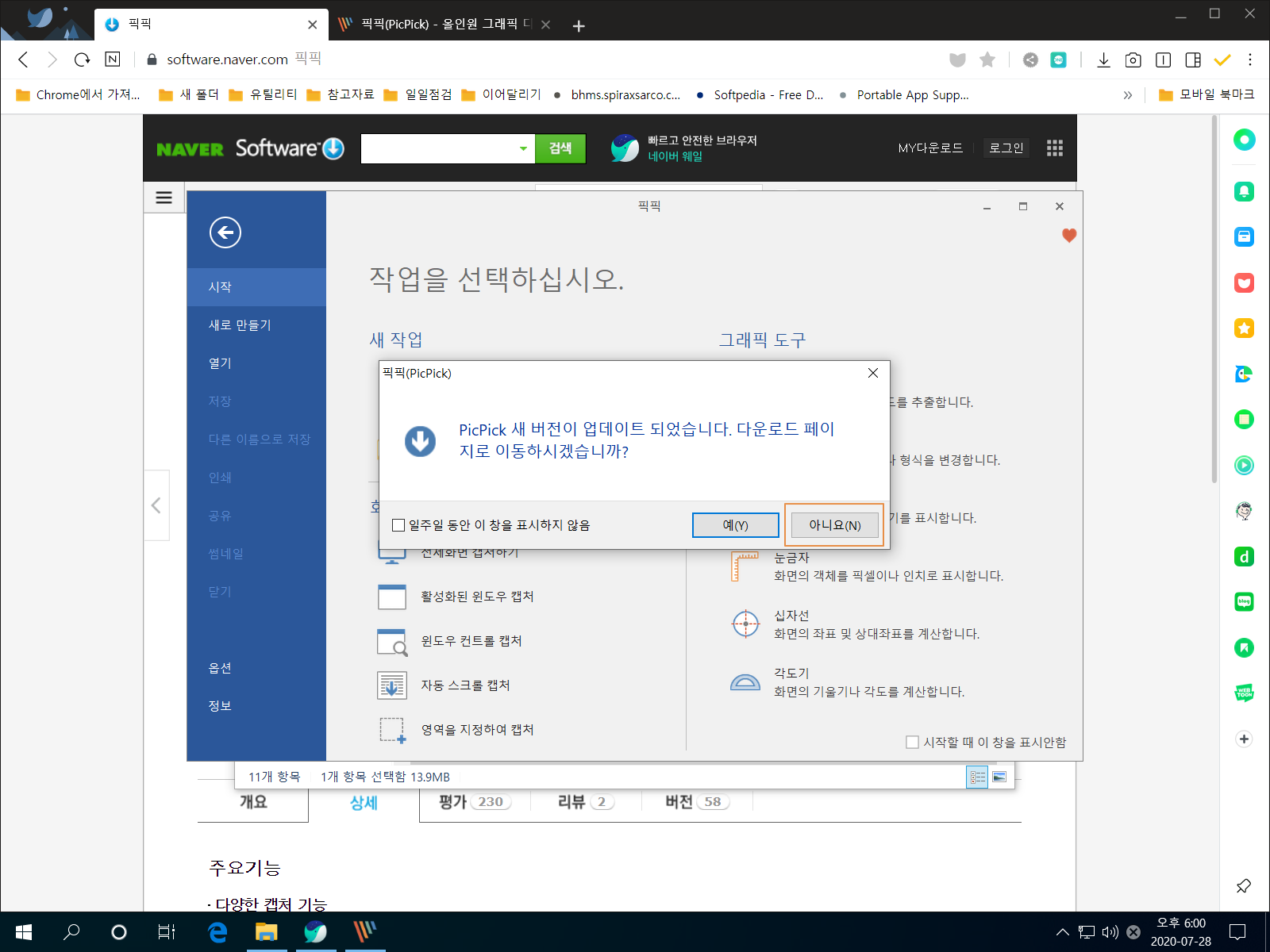Check 'don't show this window on startup'

912,743
